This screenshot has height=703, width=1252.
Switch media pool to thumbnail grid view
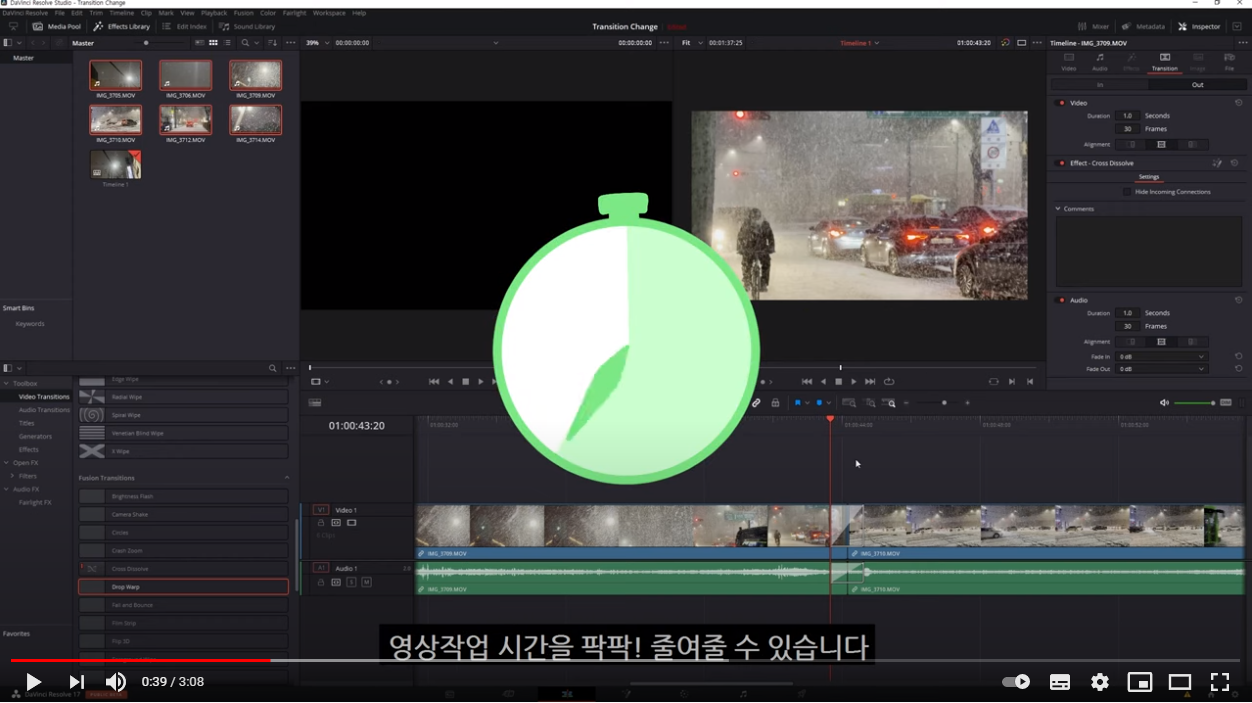click(x=213, y=43)
